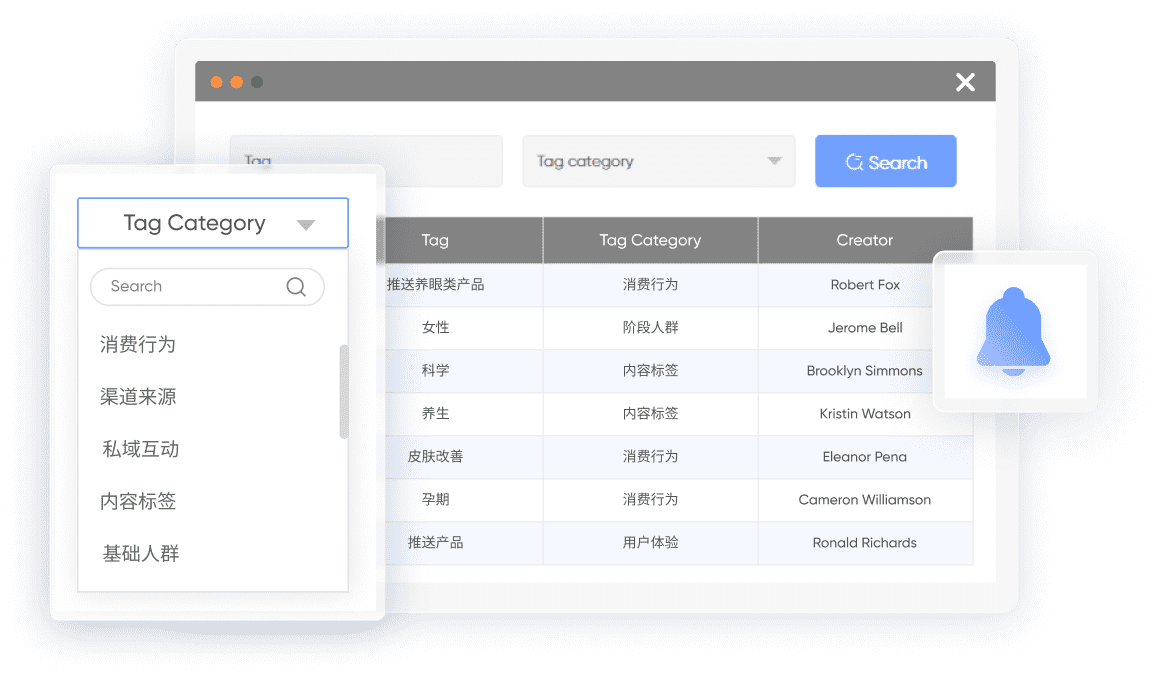1158x675 pixels.
Task: Click the notification bell icon
Action: tap(1015, 332)
